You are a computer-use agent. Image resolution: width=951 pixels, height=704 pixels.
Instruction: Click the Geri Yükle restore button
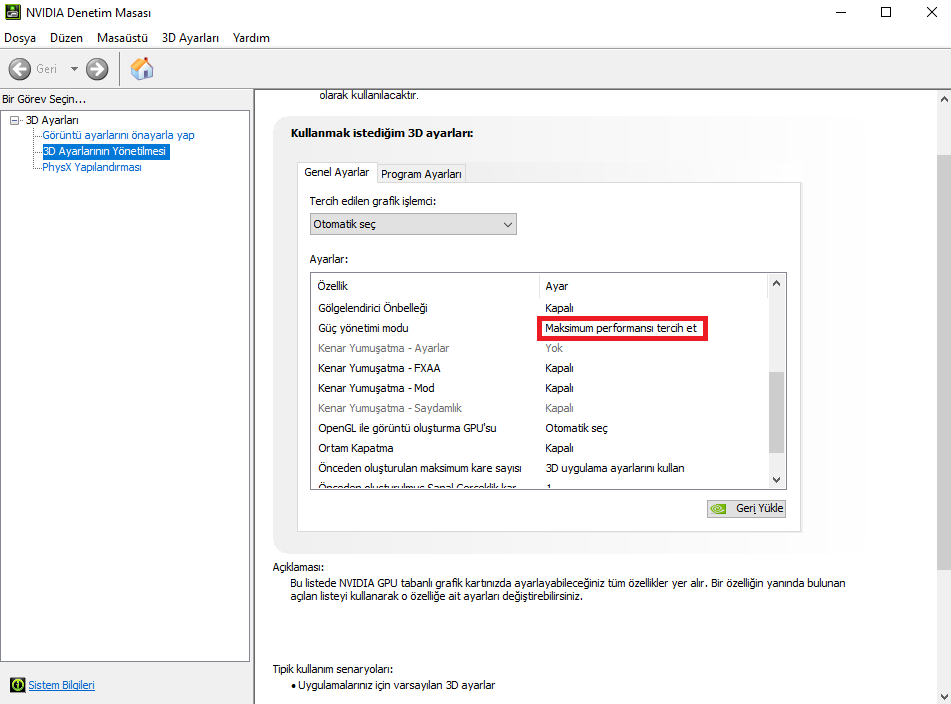(747, 508)
